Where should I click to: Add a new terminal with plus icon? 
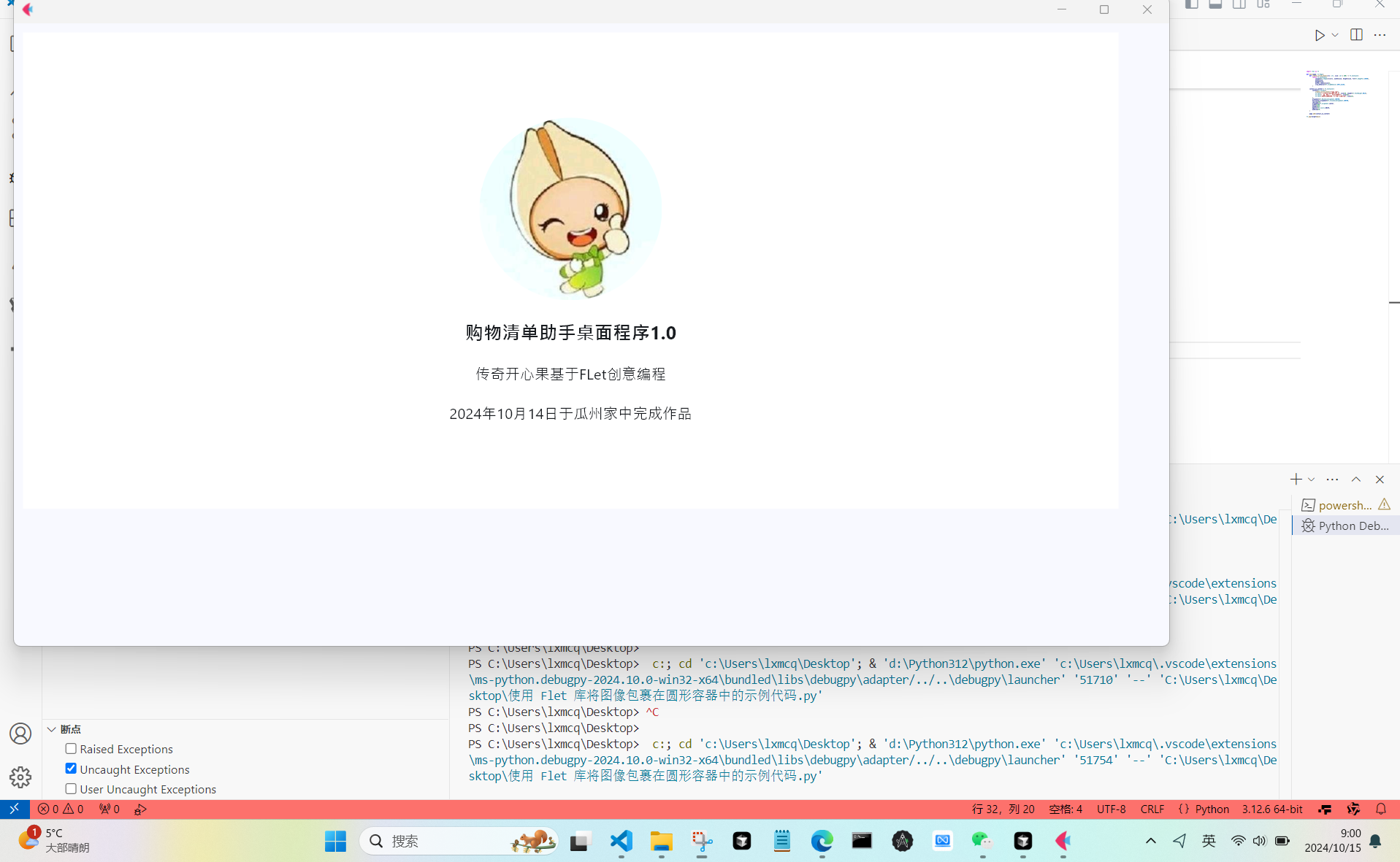click(1296, 480)
